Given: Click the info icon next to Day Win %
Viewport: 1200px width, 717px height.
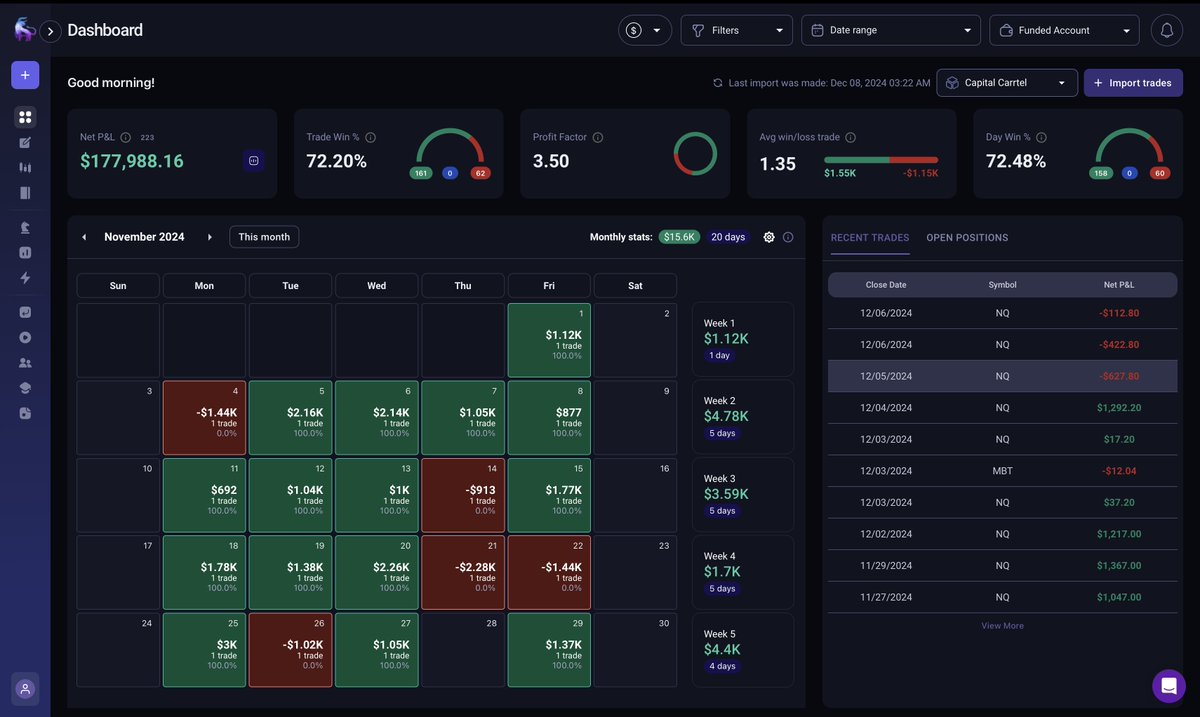Looking at the screenshot, I should (x=1041, y=137).
